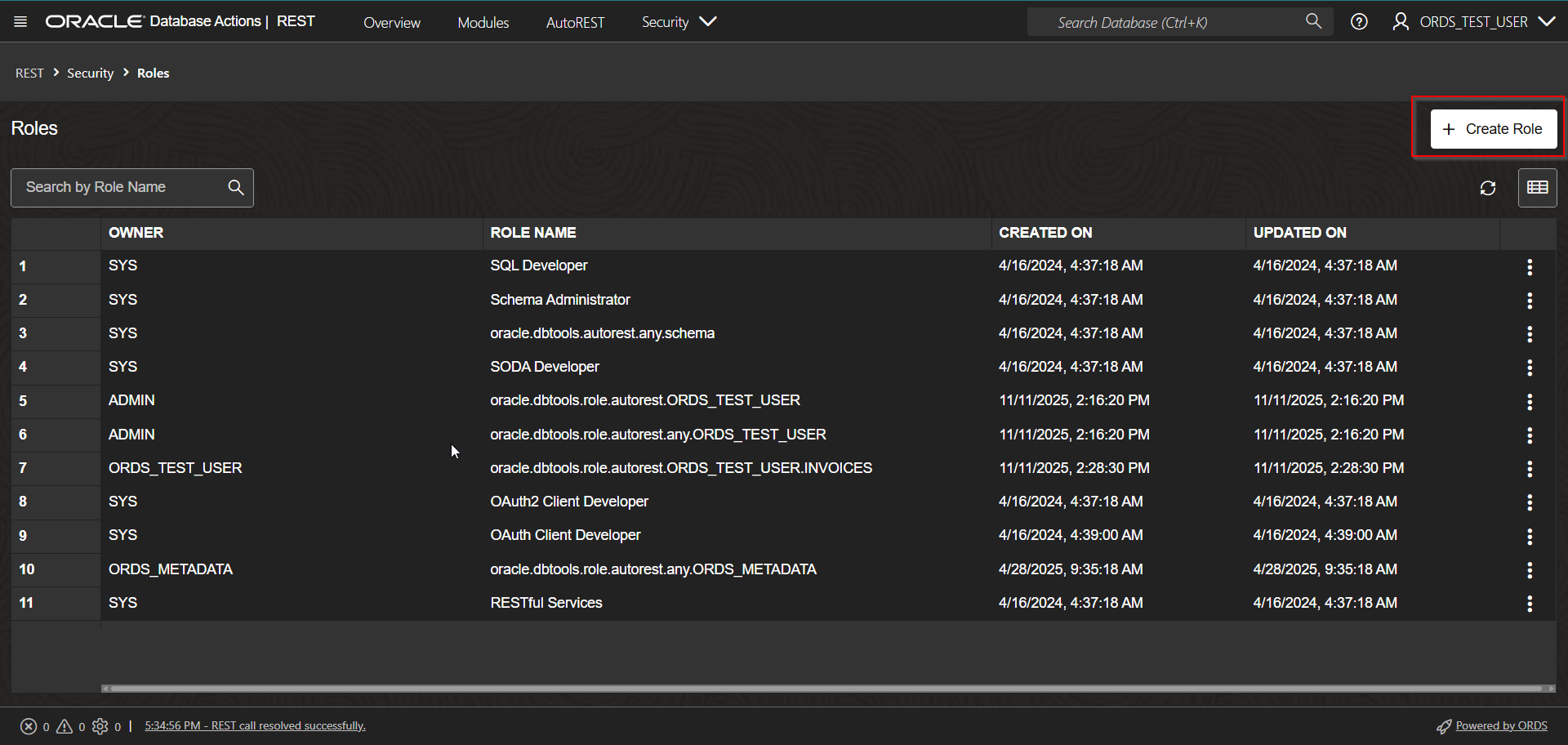The width and height of the screenshot is (1568, 745).
Task: Click the search icon in Role Name search
Action: coord(235,187)
